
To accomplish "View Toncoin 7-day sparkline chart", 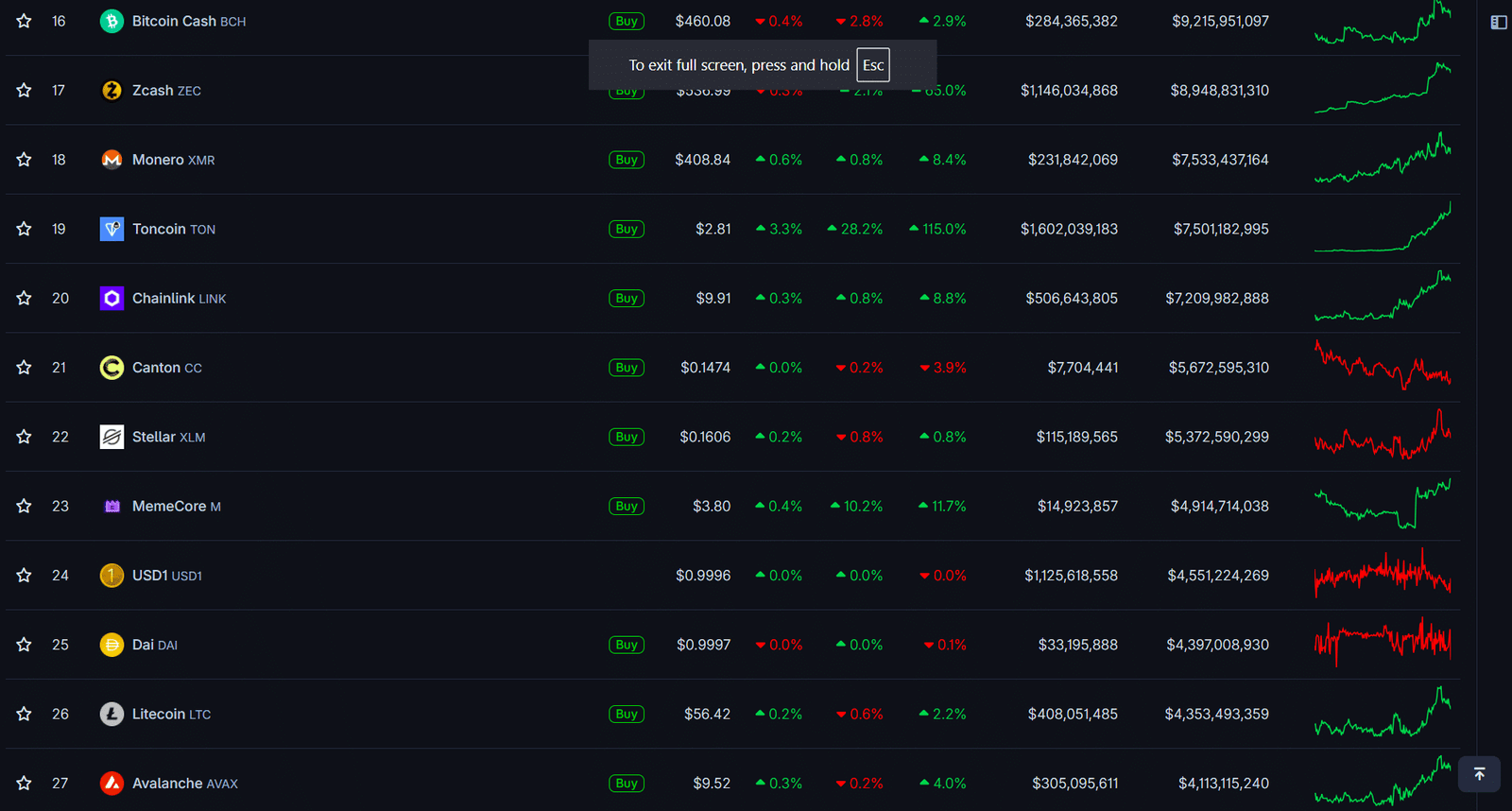I will pyautogui.click(x=1383, y=227).
